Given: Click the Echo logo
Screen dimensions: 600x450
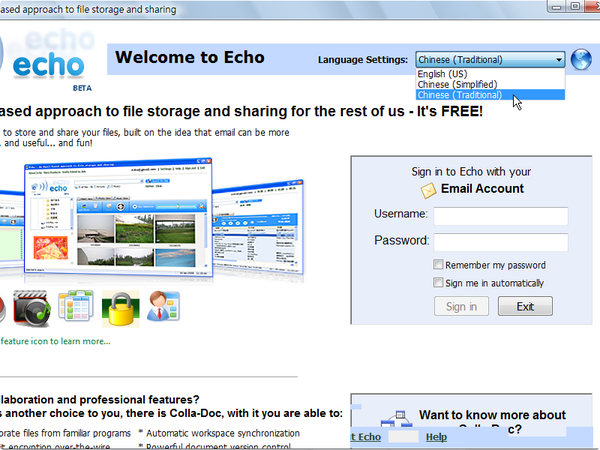Looking at the screenshot, I should [48, 65].
